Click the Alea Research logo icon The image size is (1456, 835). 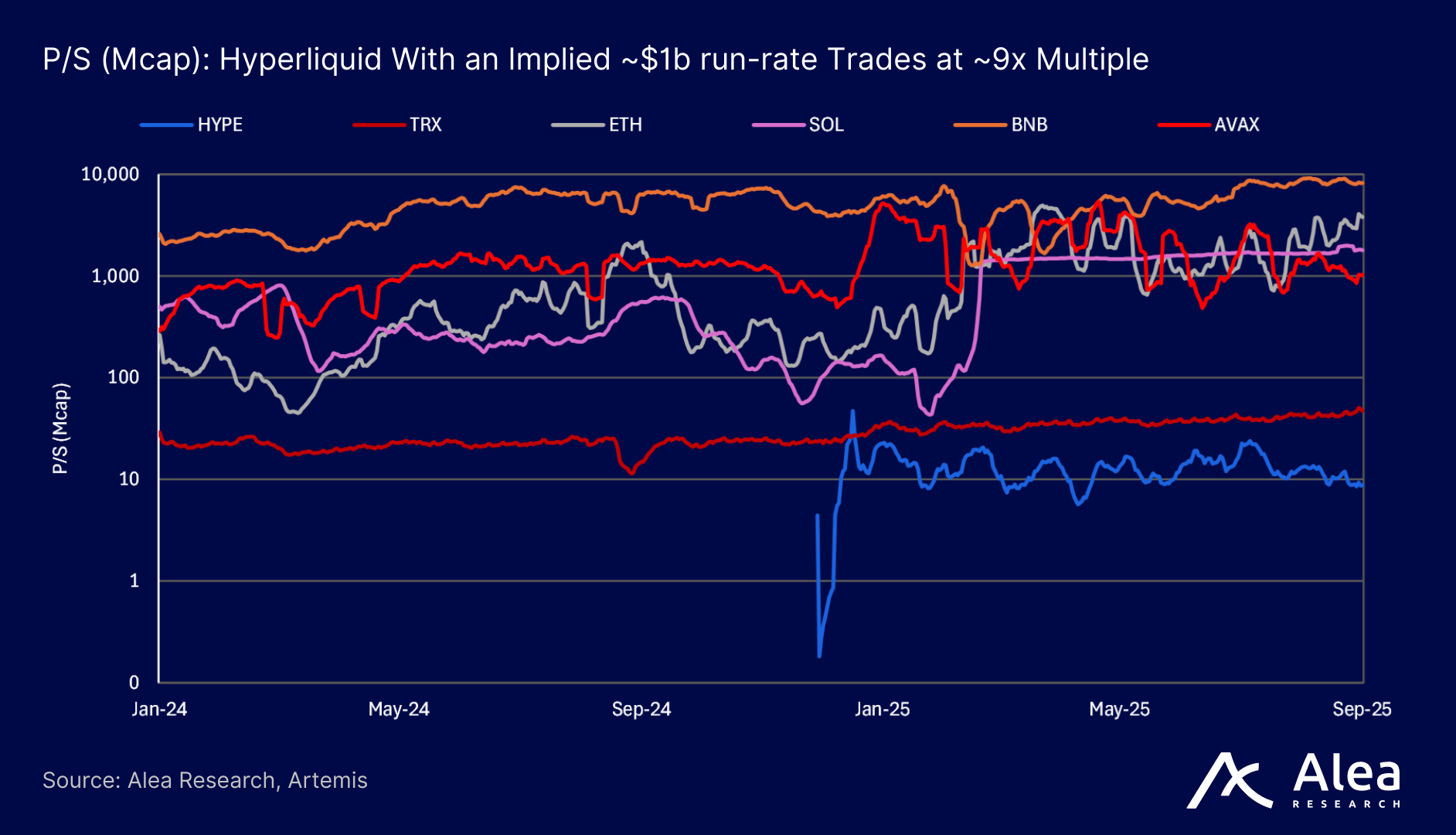pyautogui.click(x=1230, y=781)
